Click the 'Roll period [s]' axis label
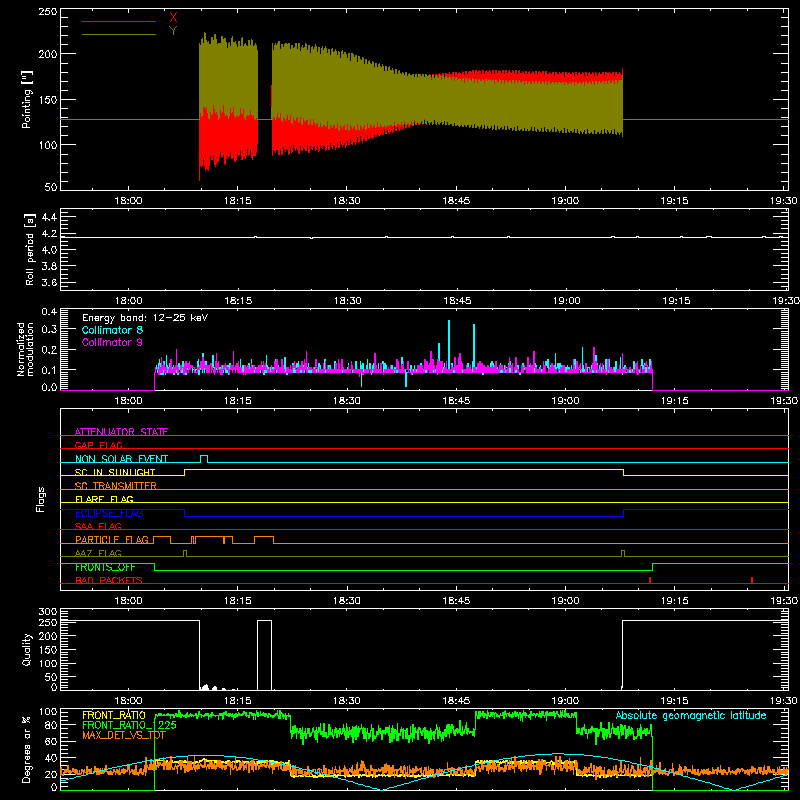800x800 pixels. (30, 249)
